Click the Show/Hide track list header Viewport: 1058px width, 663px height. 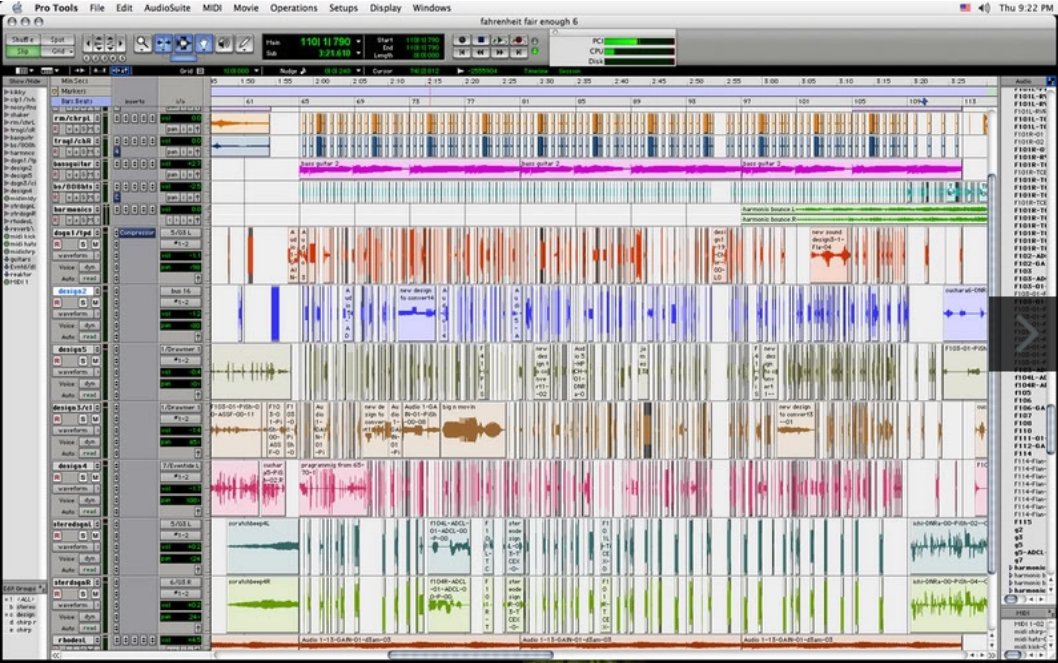pos(25,81)
